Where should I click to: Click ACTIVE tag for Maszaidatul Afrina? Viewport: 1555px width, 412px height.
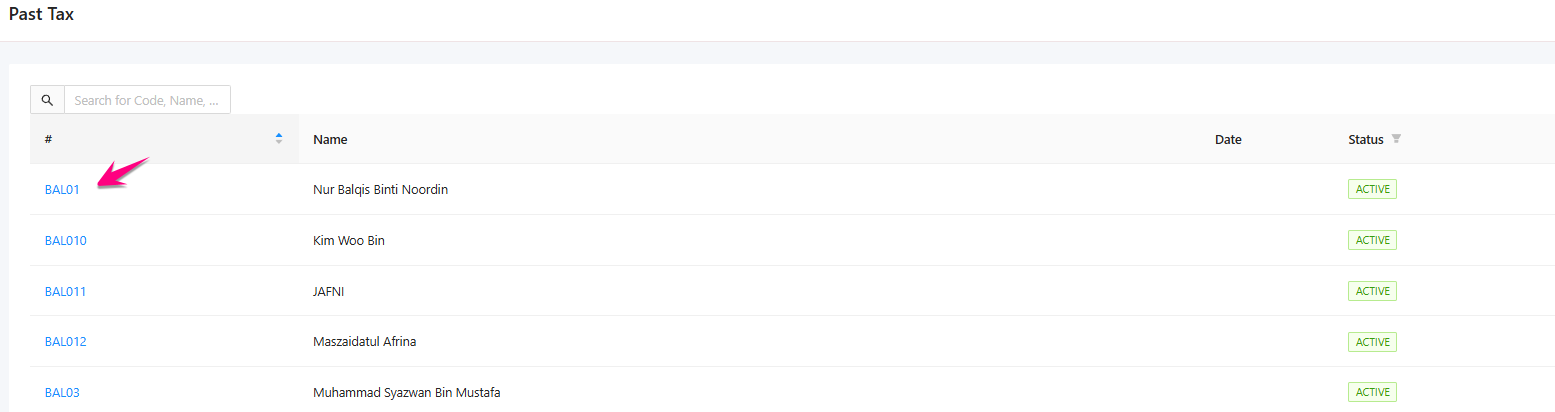[x=1372, y=342]
